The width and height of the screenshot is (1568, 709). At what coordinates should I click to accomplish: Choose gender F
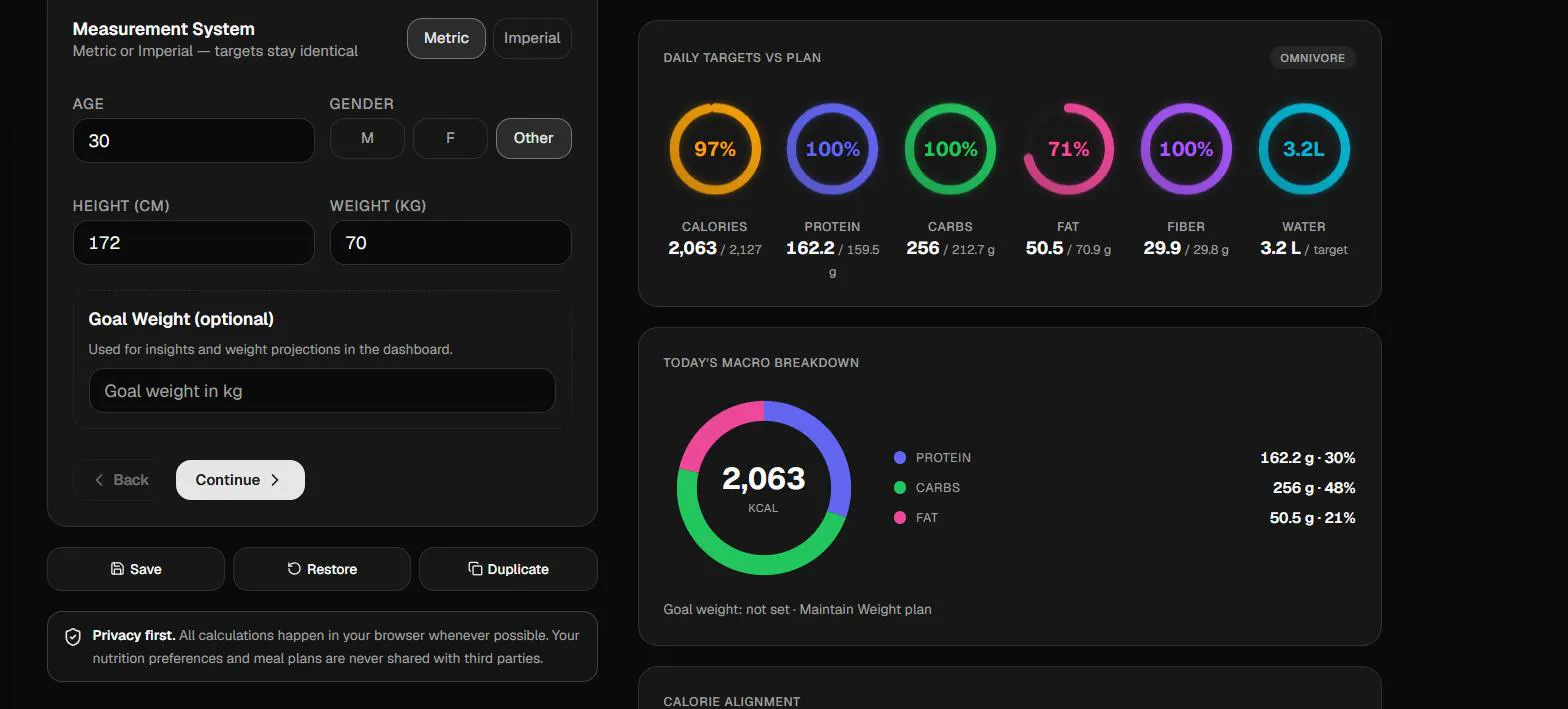(x=450, y=138)
